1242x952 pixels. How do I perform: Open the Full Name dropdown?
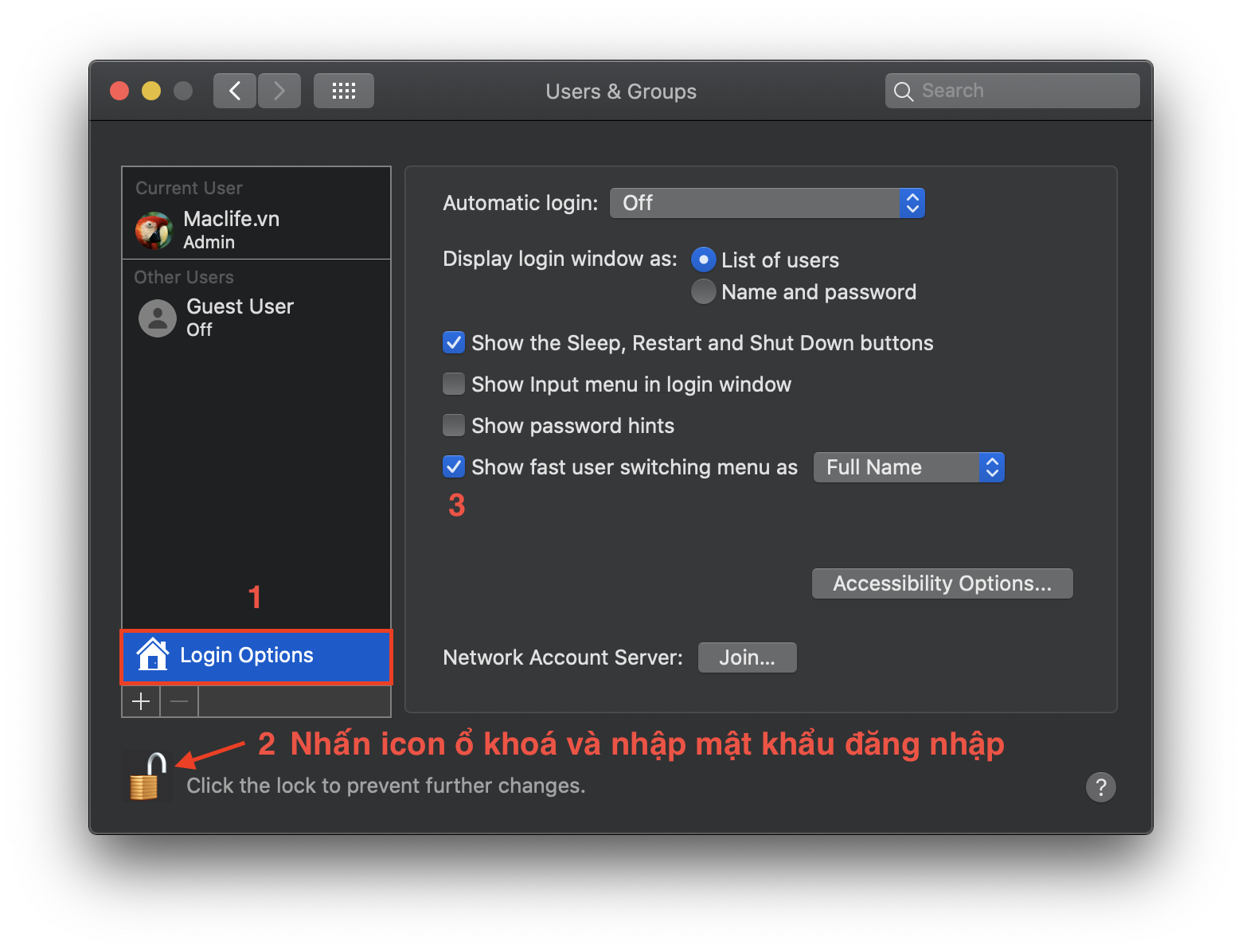point(908,467)
